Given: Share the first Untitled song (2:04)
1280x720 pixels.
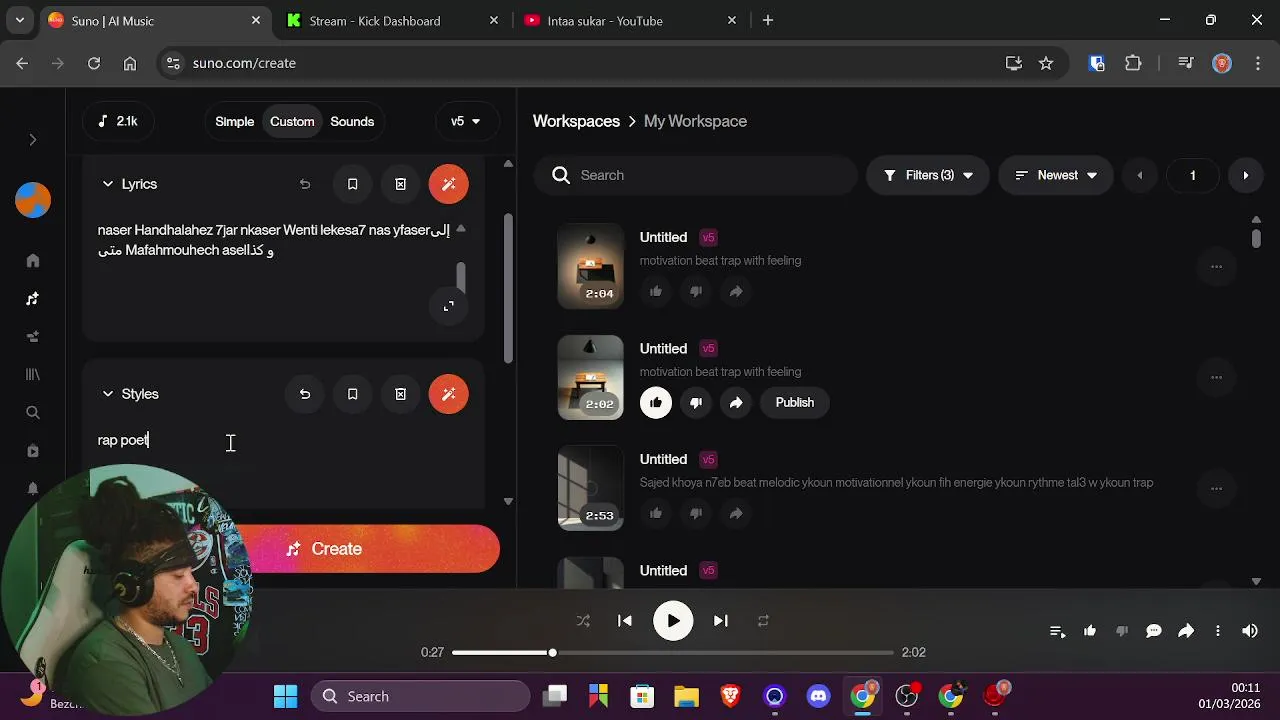Looking at the screenshot, I should click(736, 291).
